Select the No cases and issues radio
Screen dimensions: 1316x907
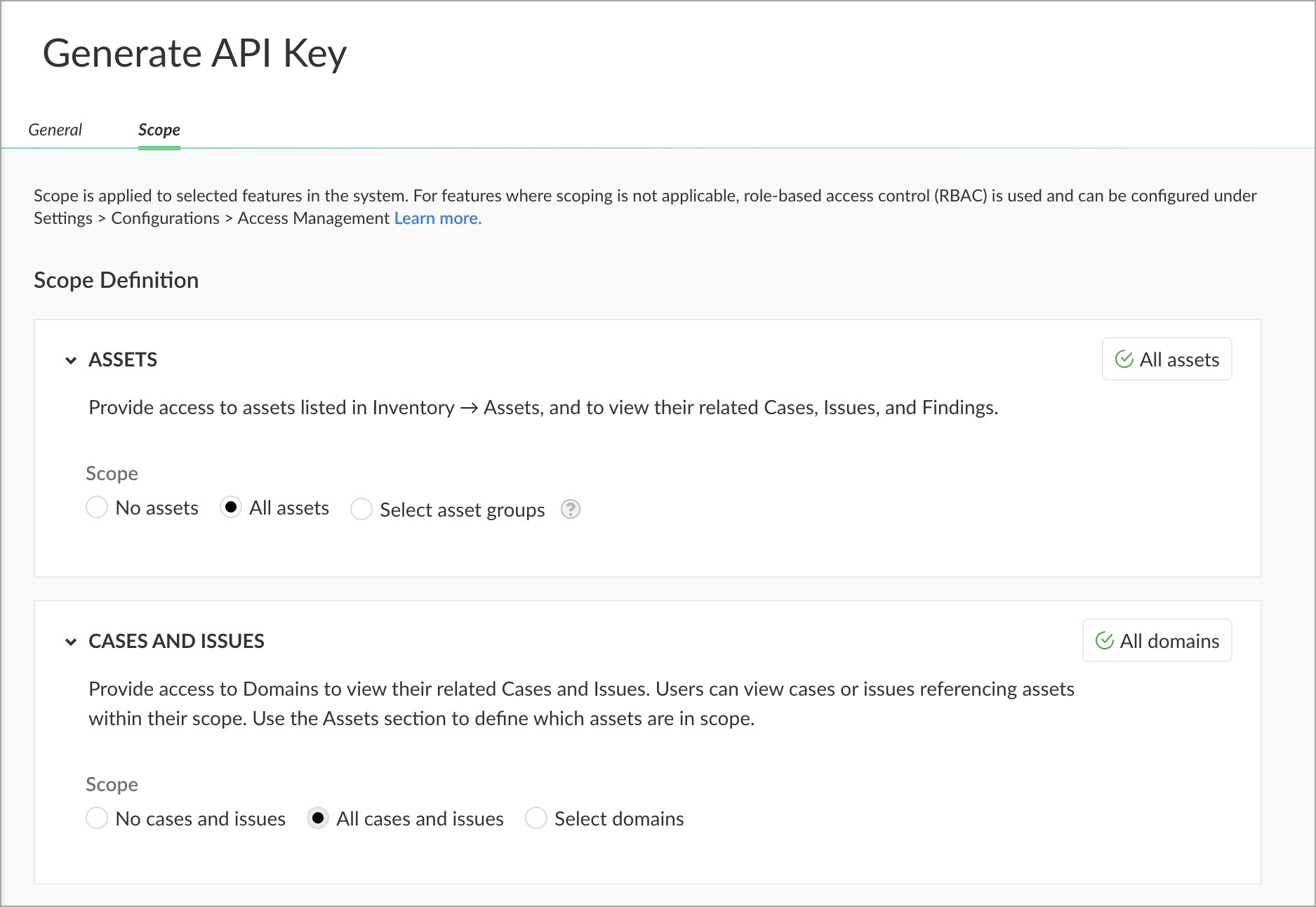(x=97, y=818)
